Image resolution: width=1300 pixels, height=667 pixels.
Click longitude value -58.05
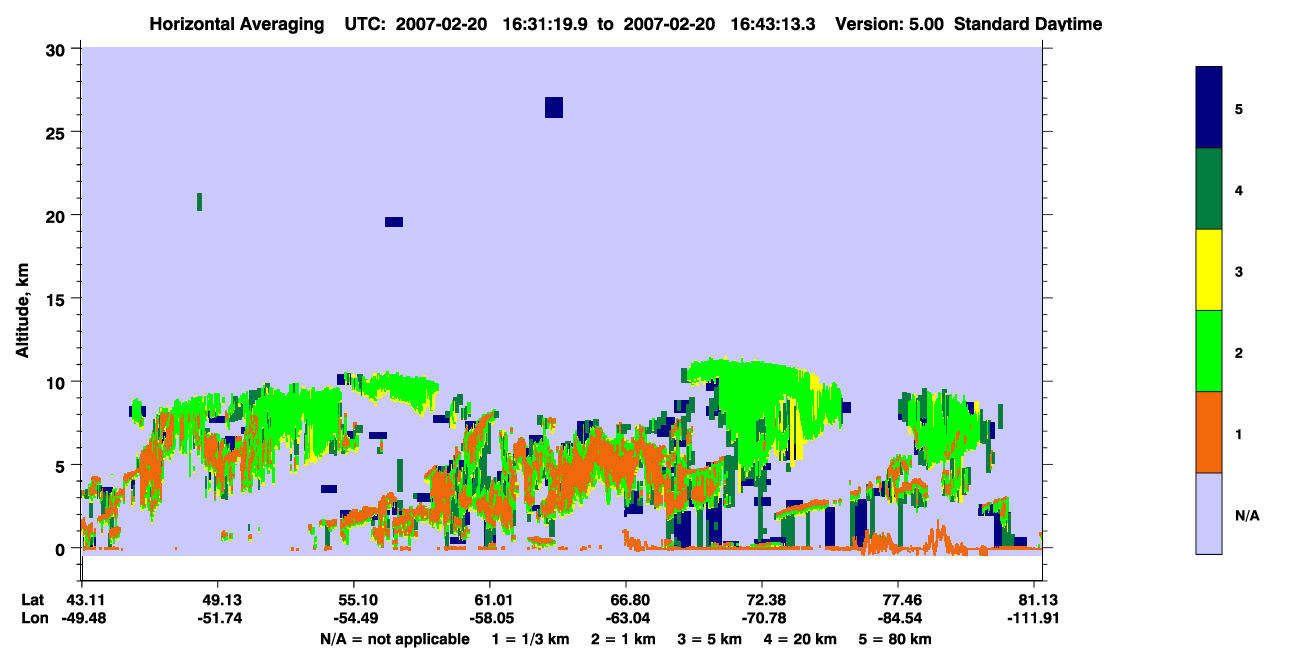click(490, 618)
